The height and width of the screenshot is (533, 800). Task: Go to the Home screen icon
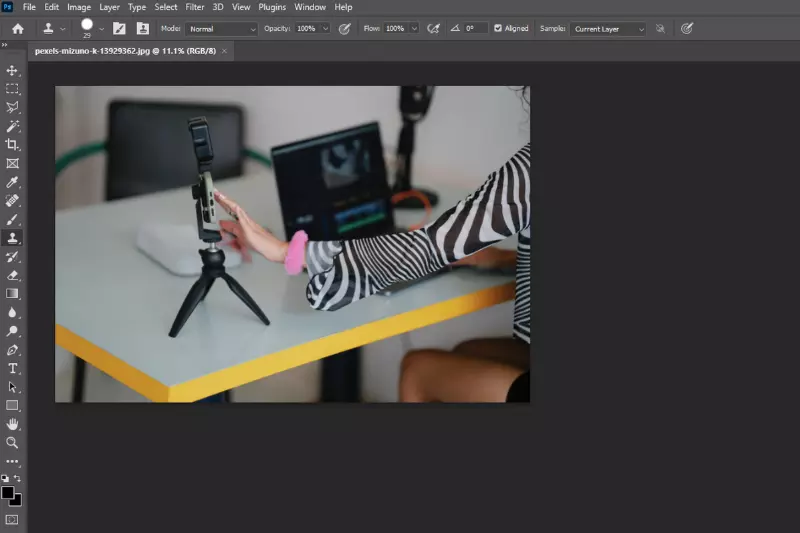(18, 29)
